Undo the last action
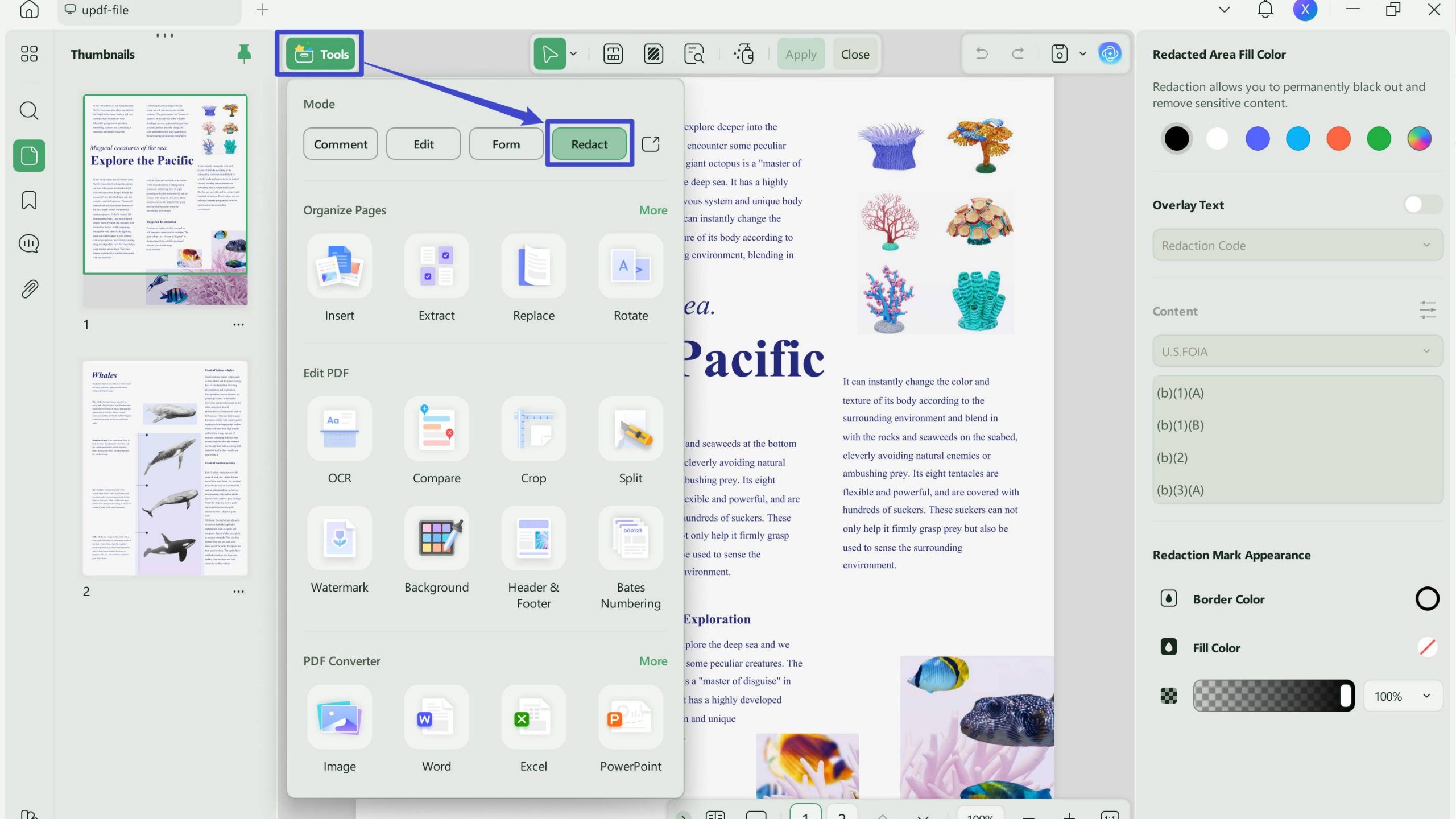Image resolution: width=1456 pixels, height=819 pixels. coord(982,53)
